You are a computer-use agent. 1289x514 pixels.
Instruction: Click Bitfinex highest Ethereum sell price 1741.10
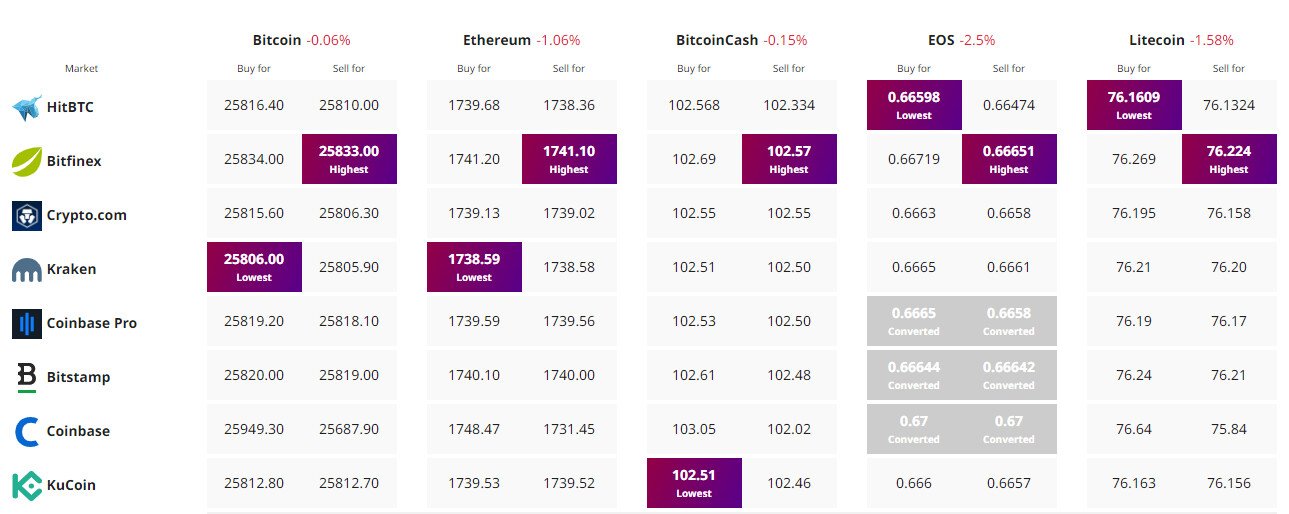tap(569, 159)
